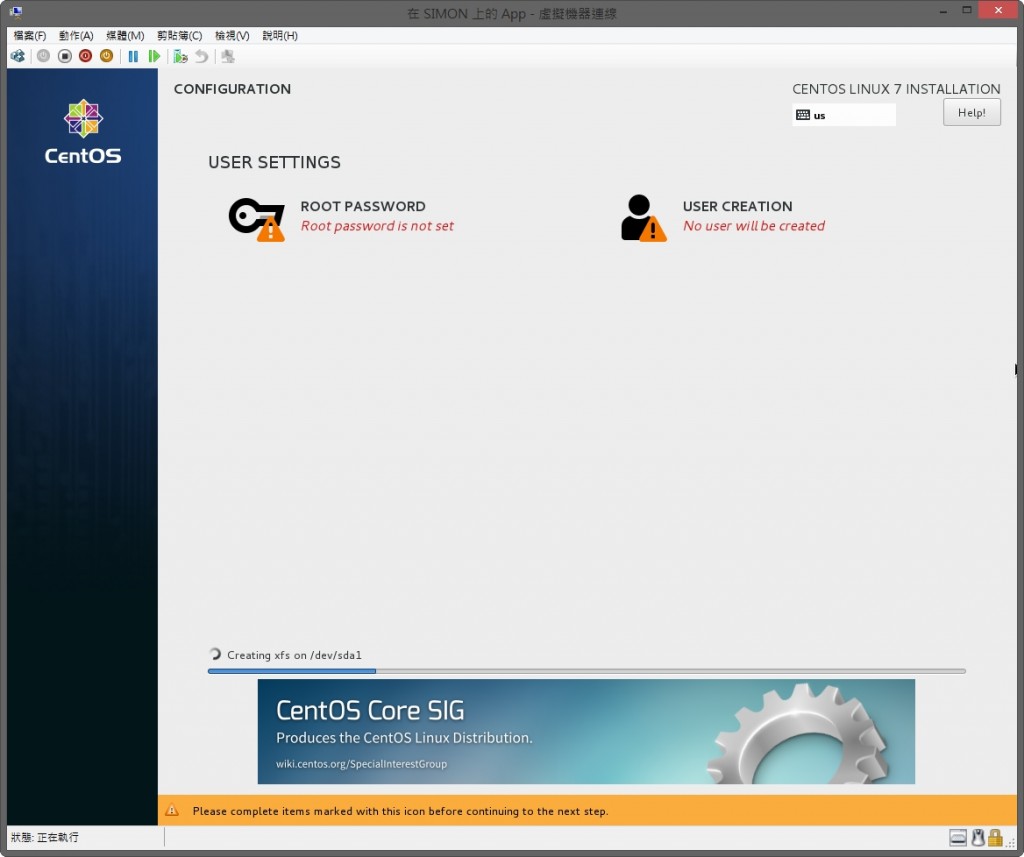
Task: Click the window system icon in title bar
Action: pyautogui.click(x=16, y=12)
